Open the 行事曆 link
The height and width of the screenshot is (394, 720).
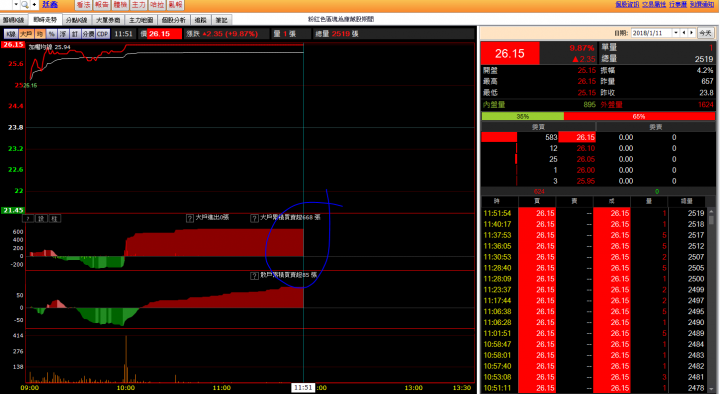tap(678, 4)
